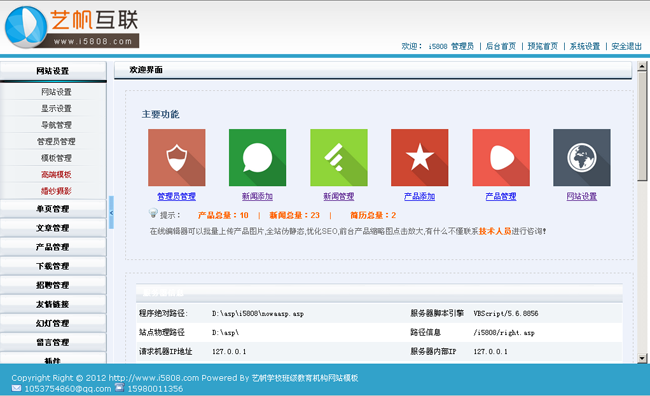Image resolution: width=650 pixels, height=396 pixels.
Task: Click the 产品添加 text link
Action: click(420, 196)
